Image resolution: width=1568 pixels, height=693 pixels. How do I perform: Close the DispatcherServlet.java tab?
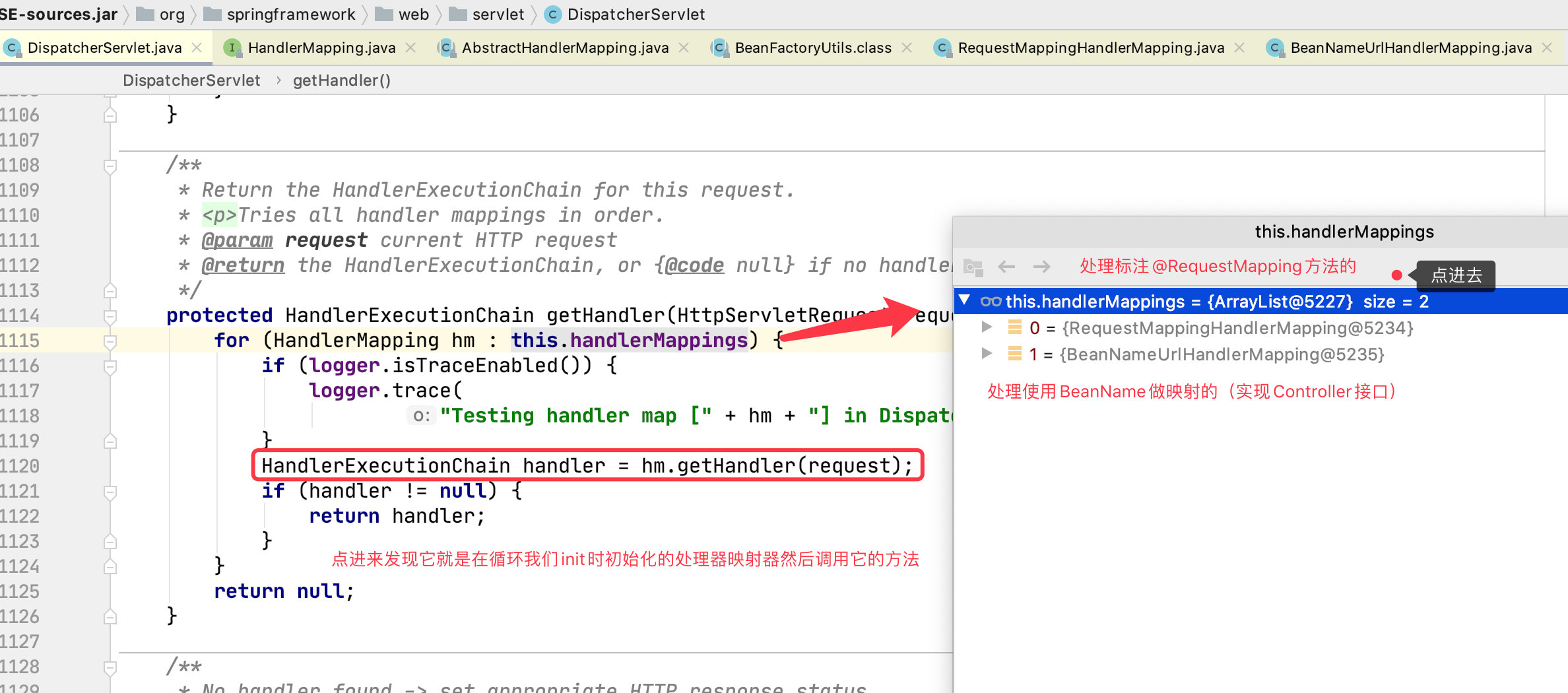tap(197, 48)
